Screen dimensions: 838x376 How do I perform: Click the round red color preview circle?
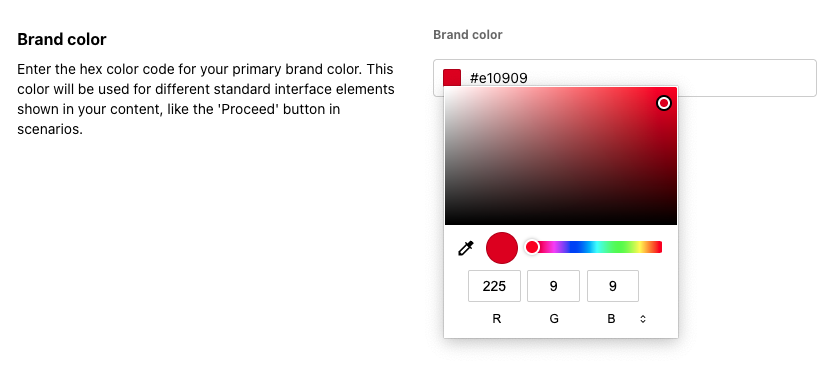pos(502,248)
